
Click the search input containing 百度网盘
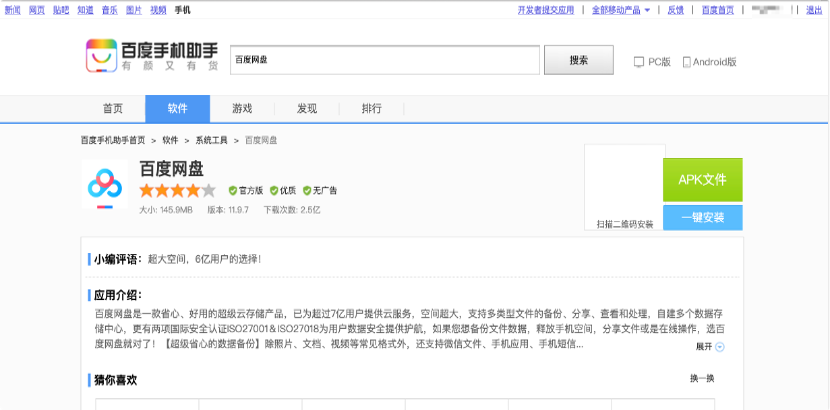click(x=385, y=60)
